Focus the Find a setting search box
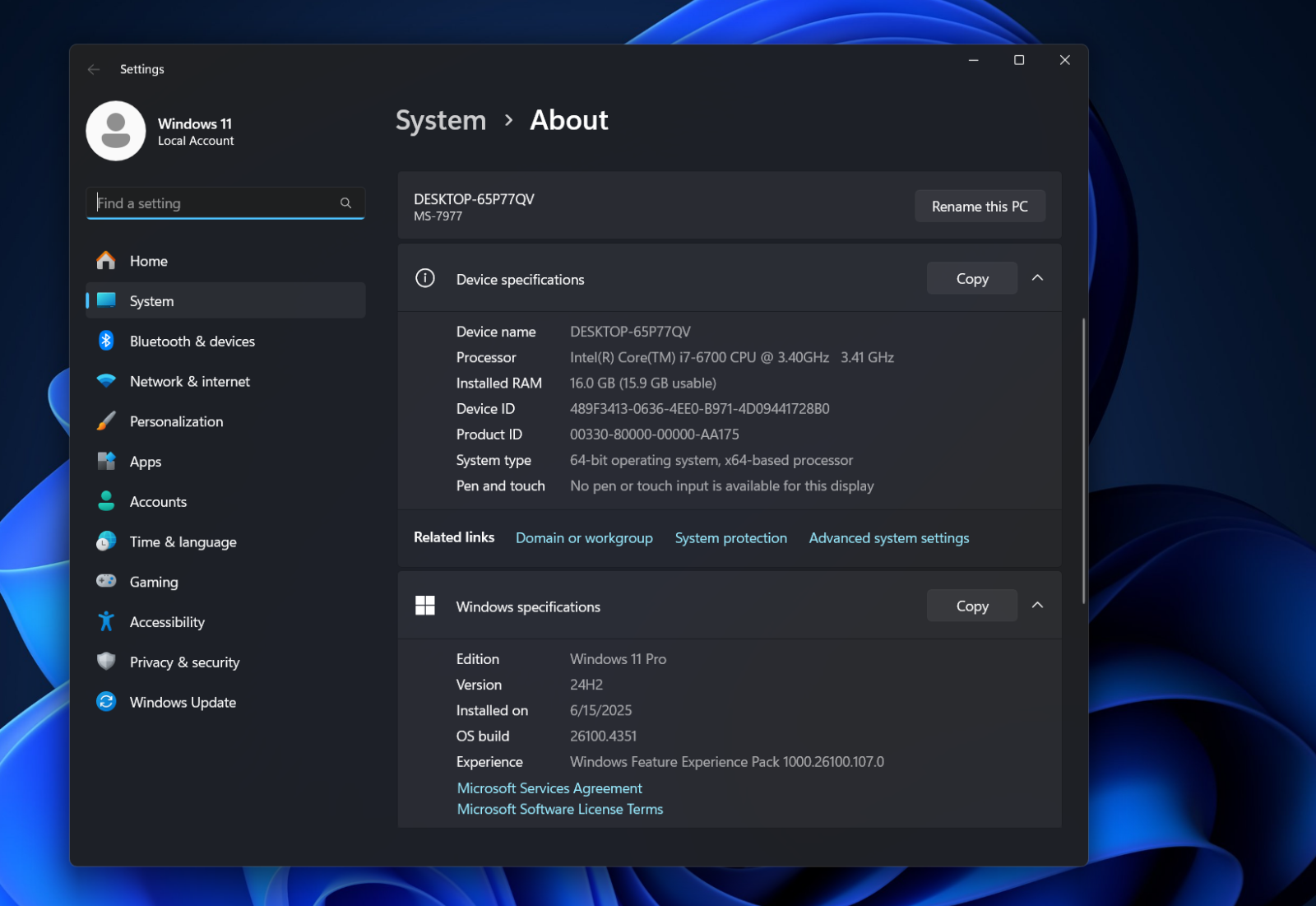1316x906 pixels. click(x=225, y=203)
